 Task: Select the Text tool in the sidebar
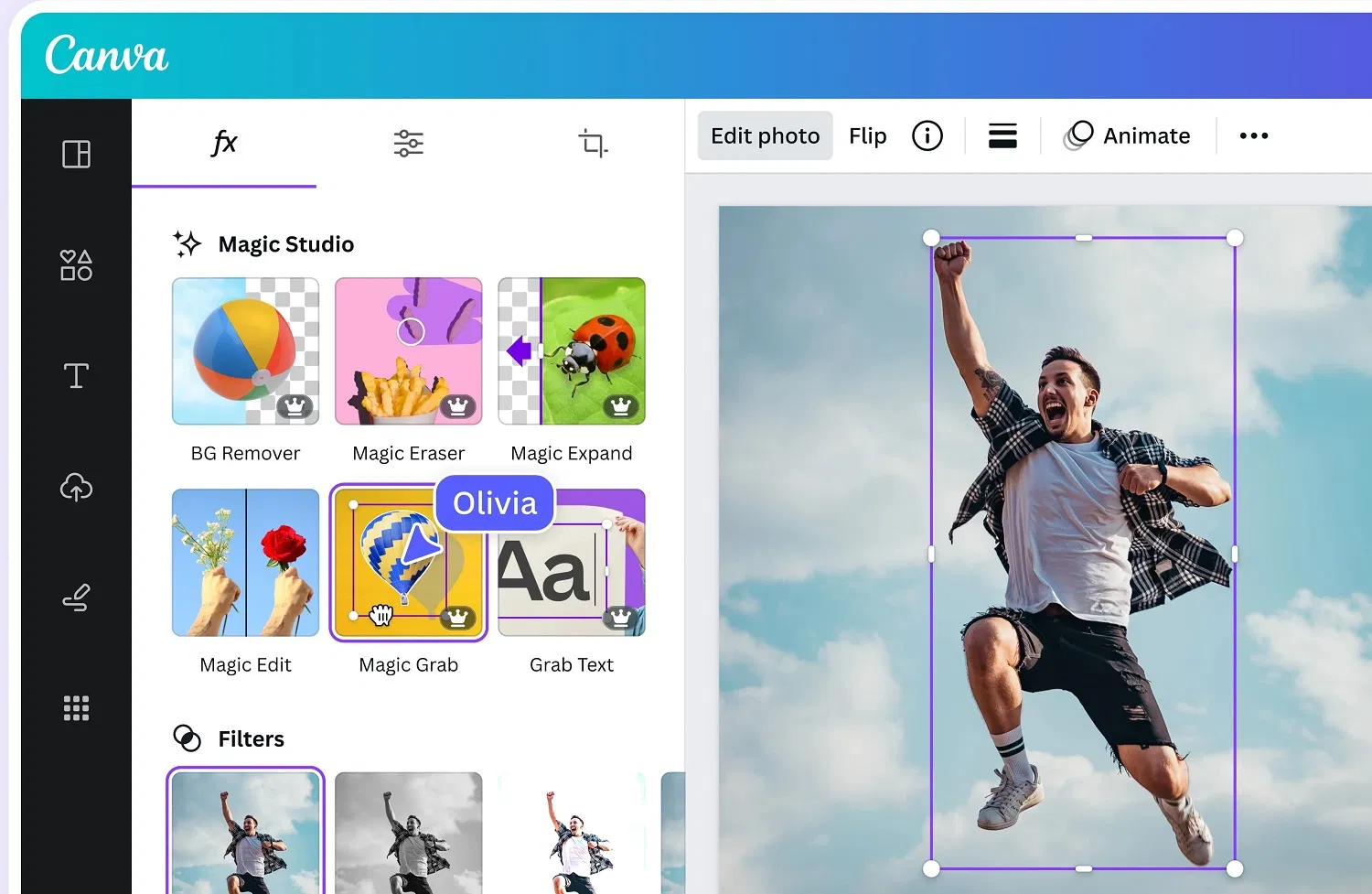point(76,375)
